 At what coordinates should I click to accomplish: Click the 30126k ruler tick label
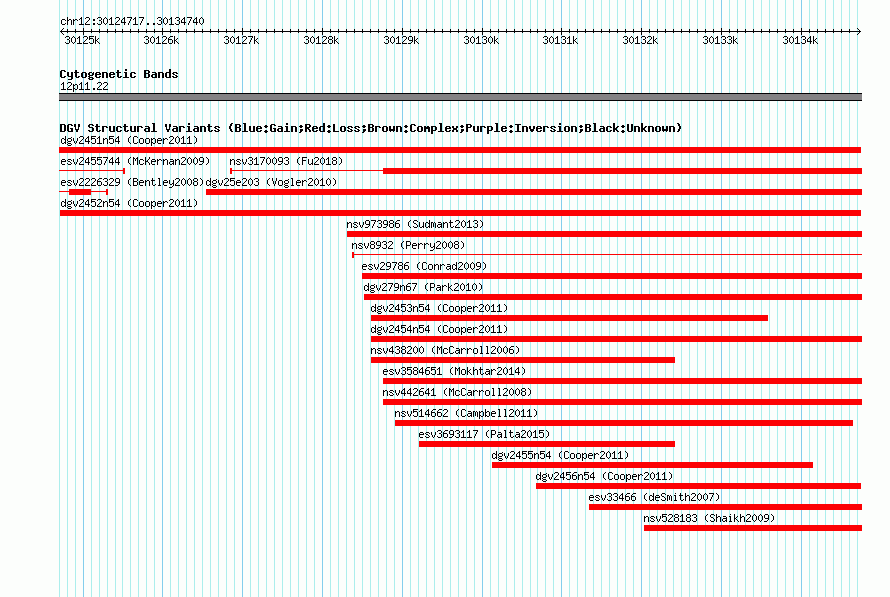coord(161,40)
